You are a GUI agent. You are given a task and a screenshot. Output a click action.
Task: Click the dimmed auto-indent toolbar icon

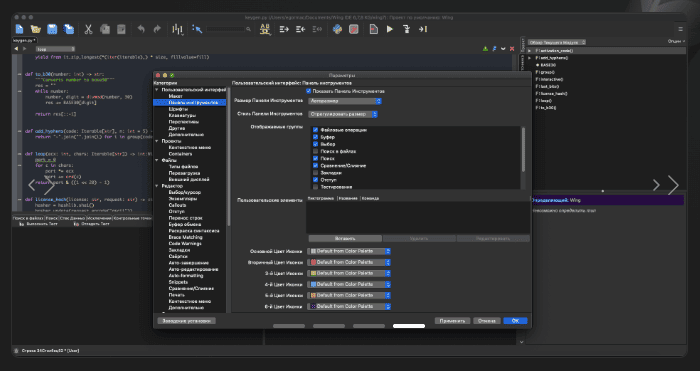click(x=317, y=29)
